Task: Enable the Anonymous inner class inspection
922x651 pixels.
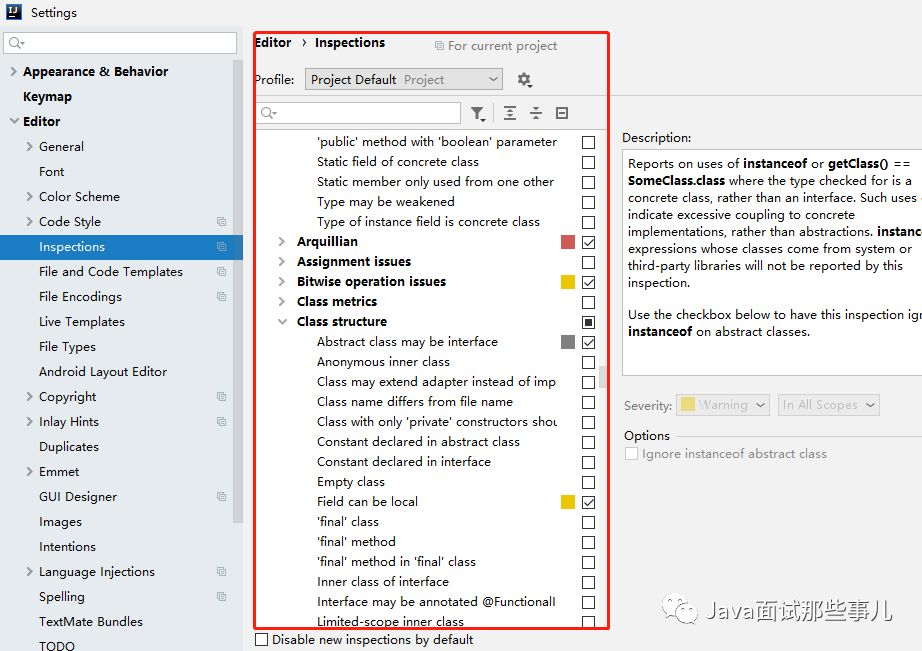Action: click(588, 362)
